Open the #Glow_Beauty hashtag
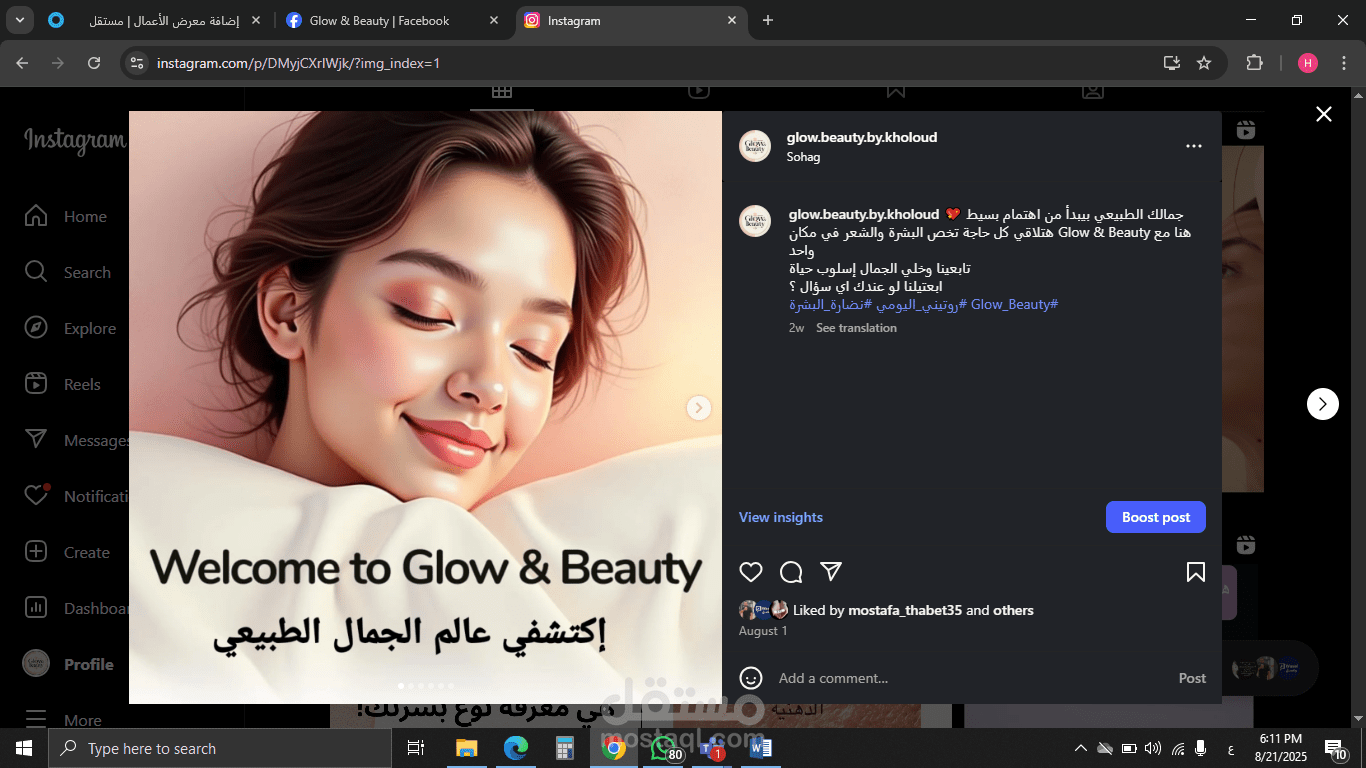 click(x=1014, y=304)
